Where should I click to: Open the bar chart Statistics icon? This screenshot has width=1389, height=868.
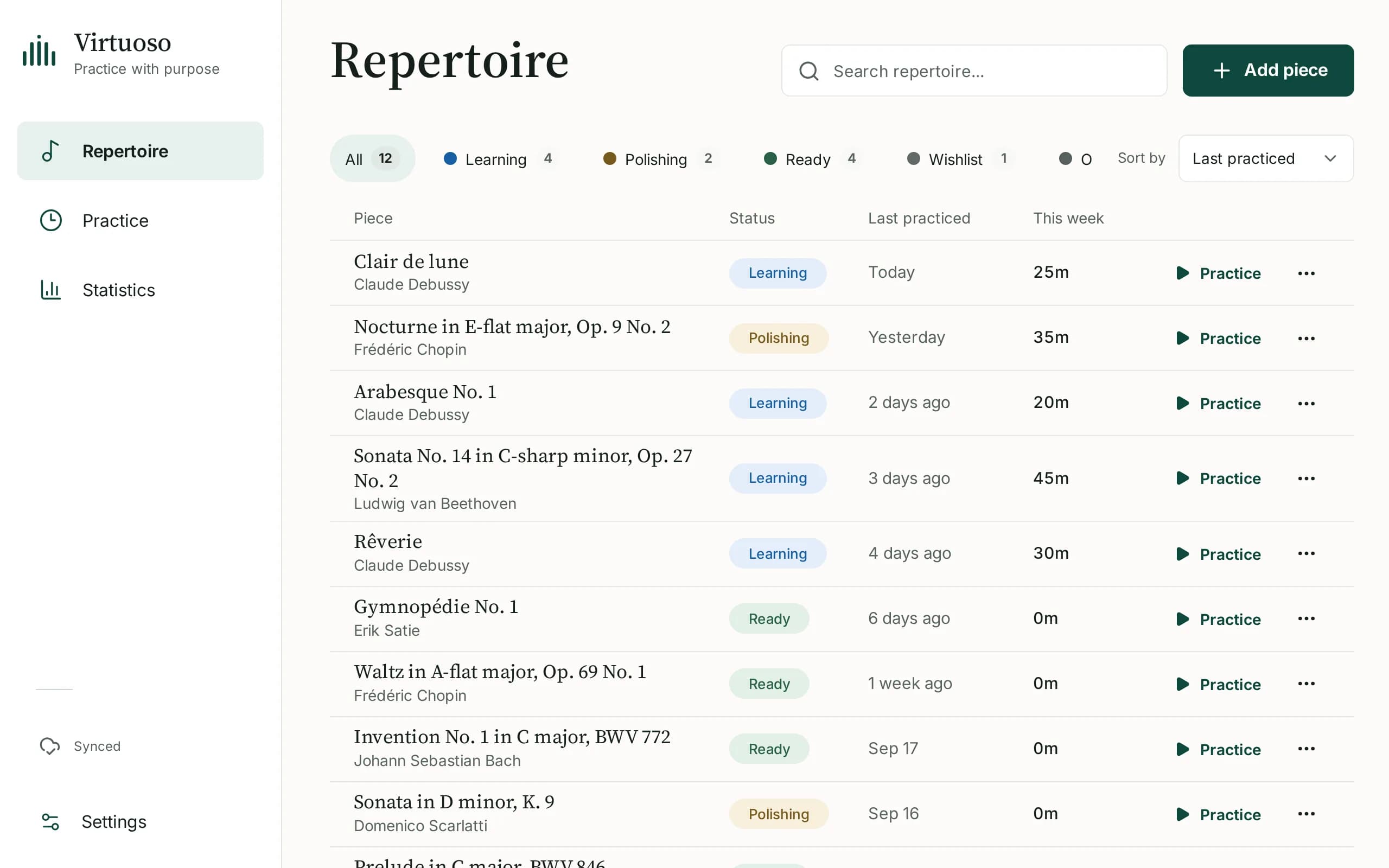(50, 290)
